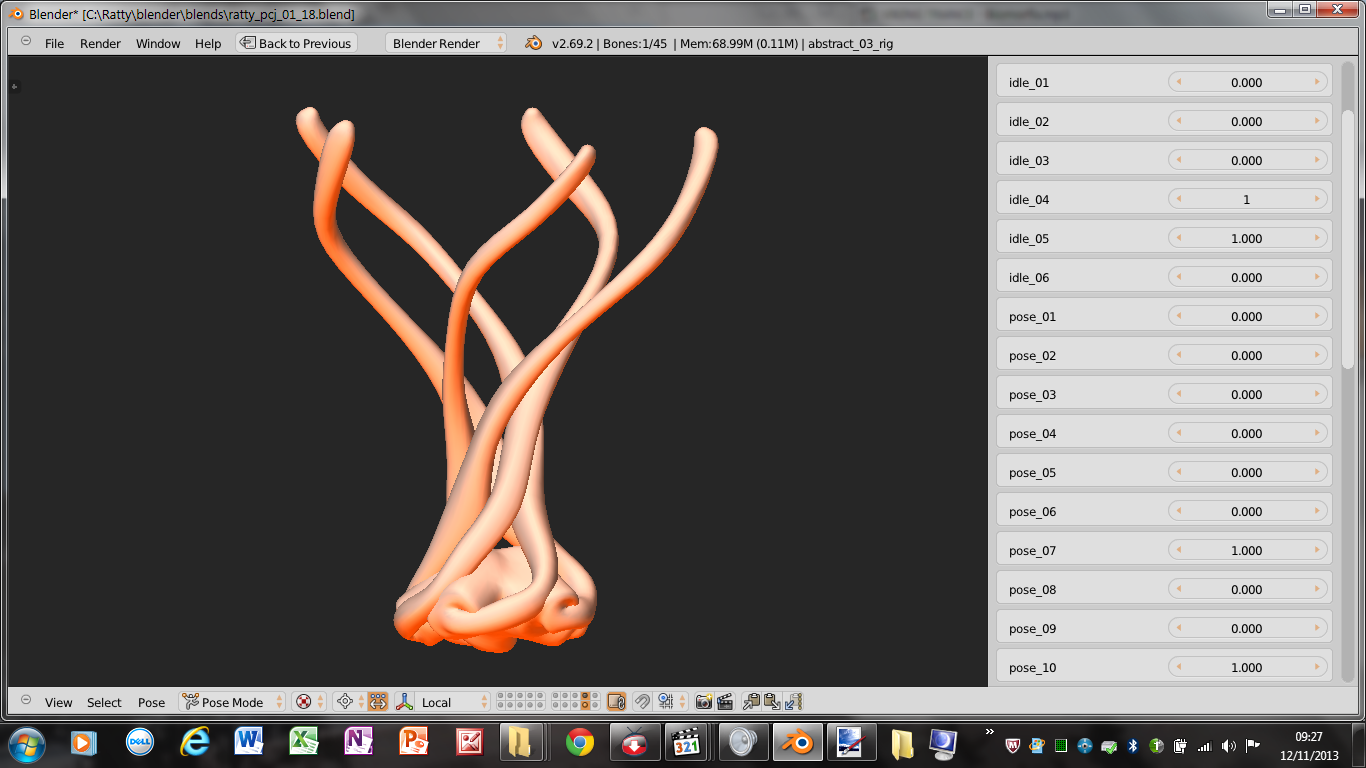Decrease pose_02 value with left arrow

tap(1179, 355)
